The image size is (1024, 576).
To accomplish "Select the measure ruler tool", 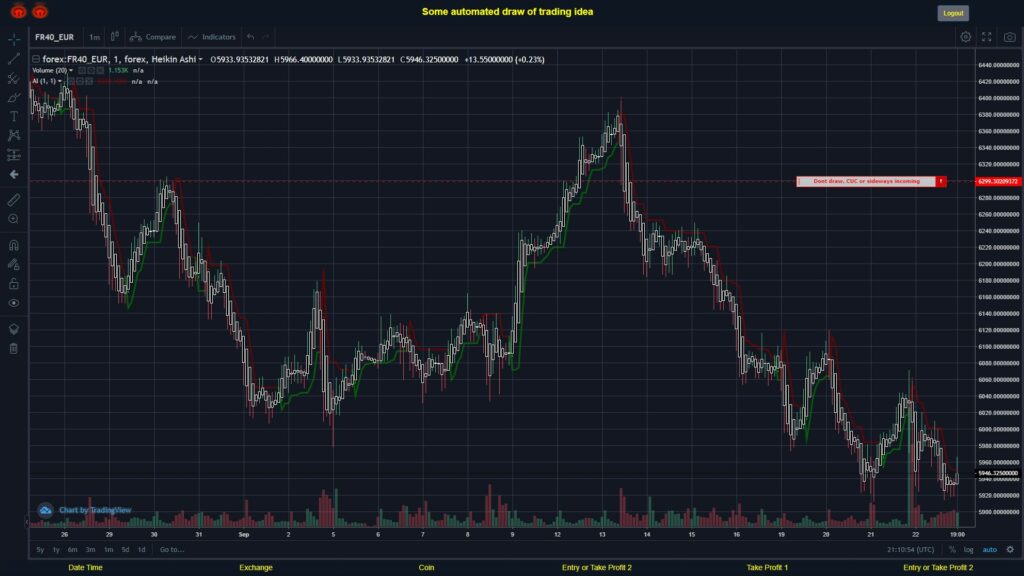I will point(13,198).
